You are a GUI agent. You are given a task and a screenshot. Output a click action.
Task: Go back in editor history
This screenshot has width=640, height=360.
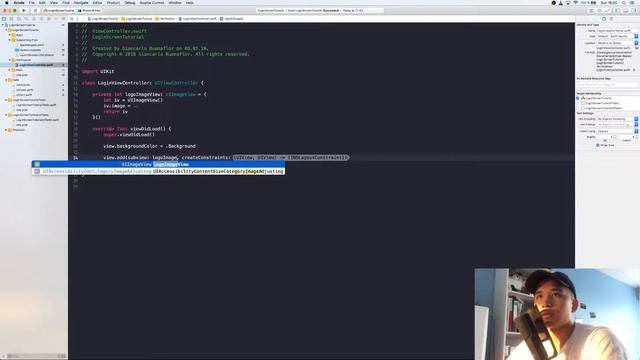[x=78, y=19]
